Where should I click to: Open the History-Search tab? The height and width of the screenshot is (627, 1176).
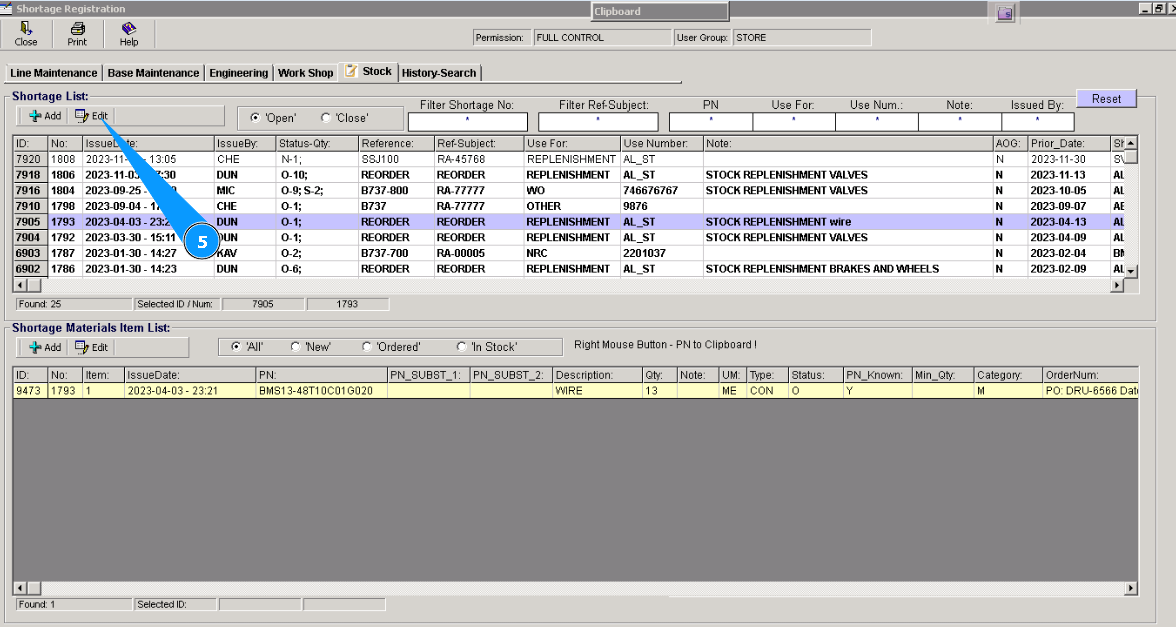[x=439, y=73]
